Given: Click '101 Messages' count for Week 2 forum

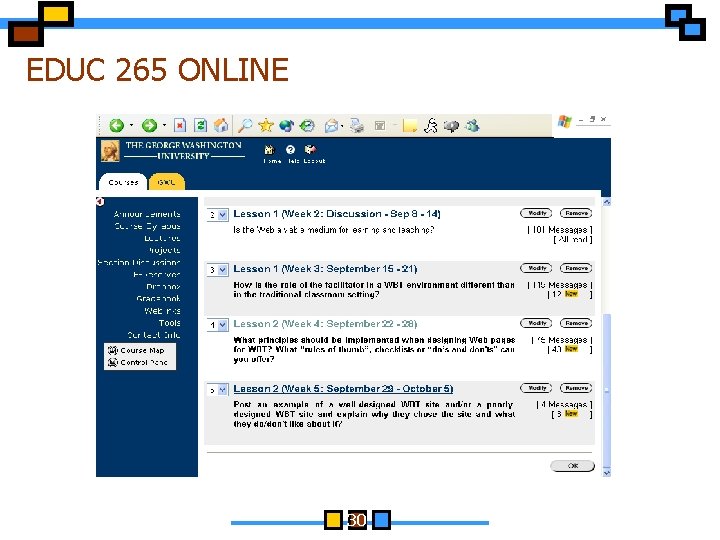Looking at the screenshot, I should [x=560, y=229].
